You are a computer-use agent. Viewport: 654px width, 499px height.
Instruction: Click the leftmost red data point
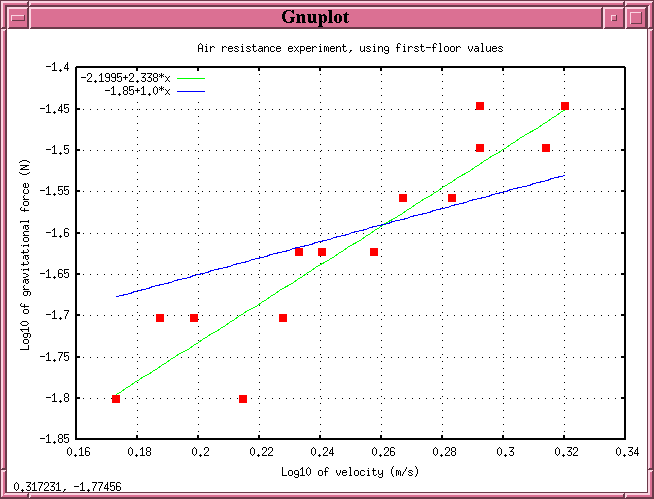coord(116,399)
